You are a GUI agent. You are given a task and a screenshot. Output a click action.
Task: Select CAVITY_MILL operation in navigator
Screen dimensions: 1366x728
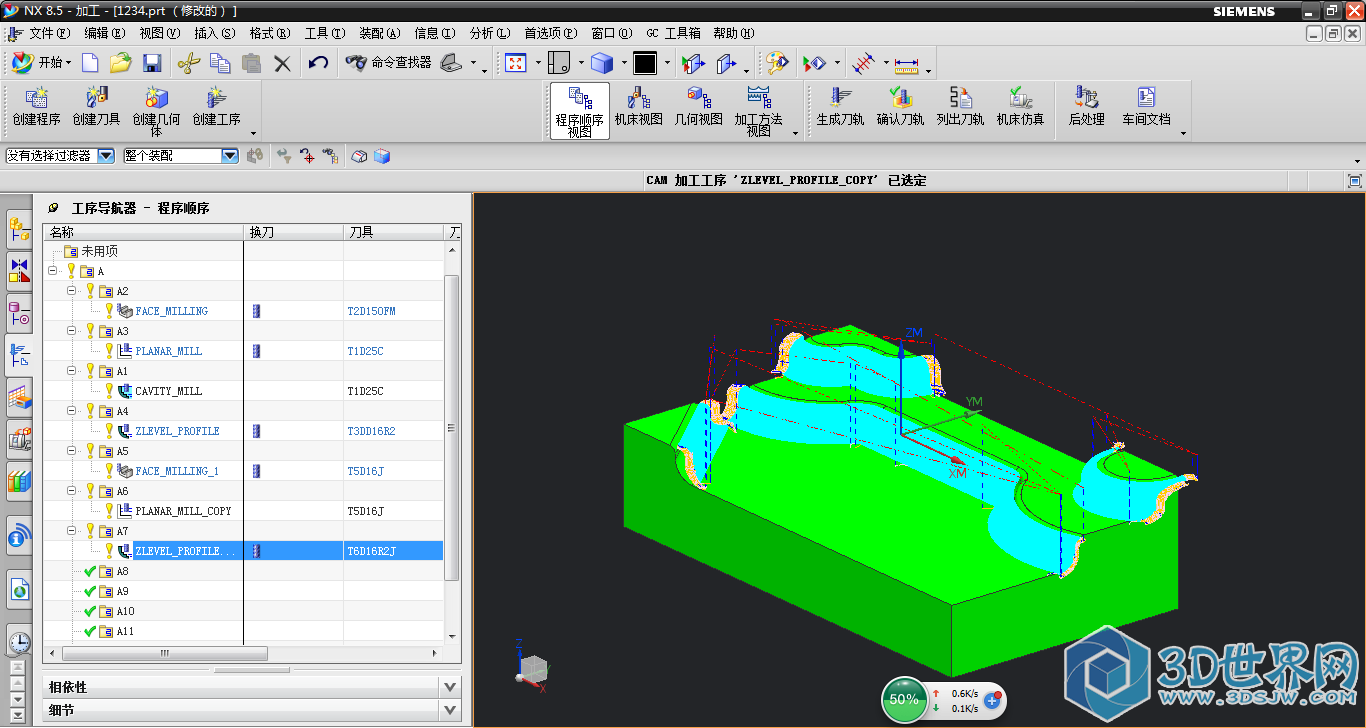168,391
